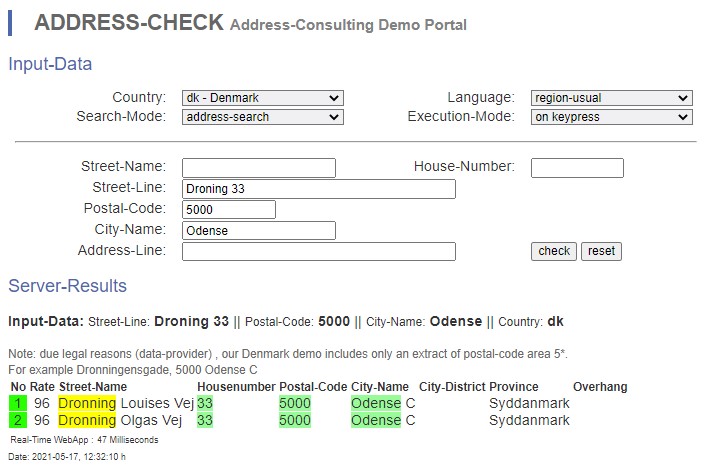This screenshot has height=473, width=704.
Task: Focus the empty Address-Line input
Action: point(319,252)
